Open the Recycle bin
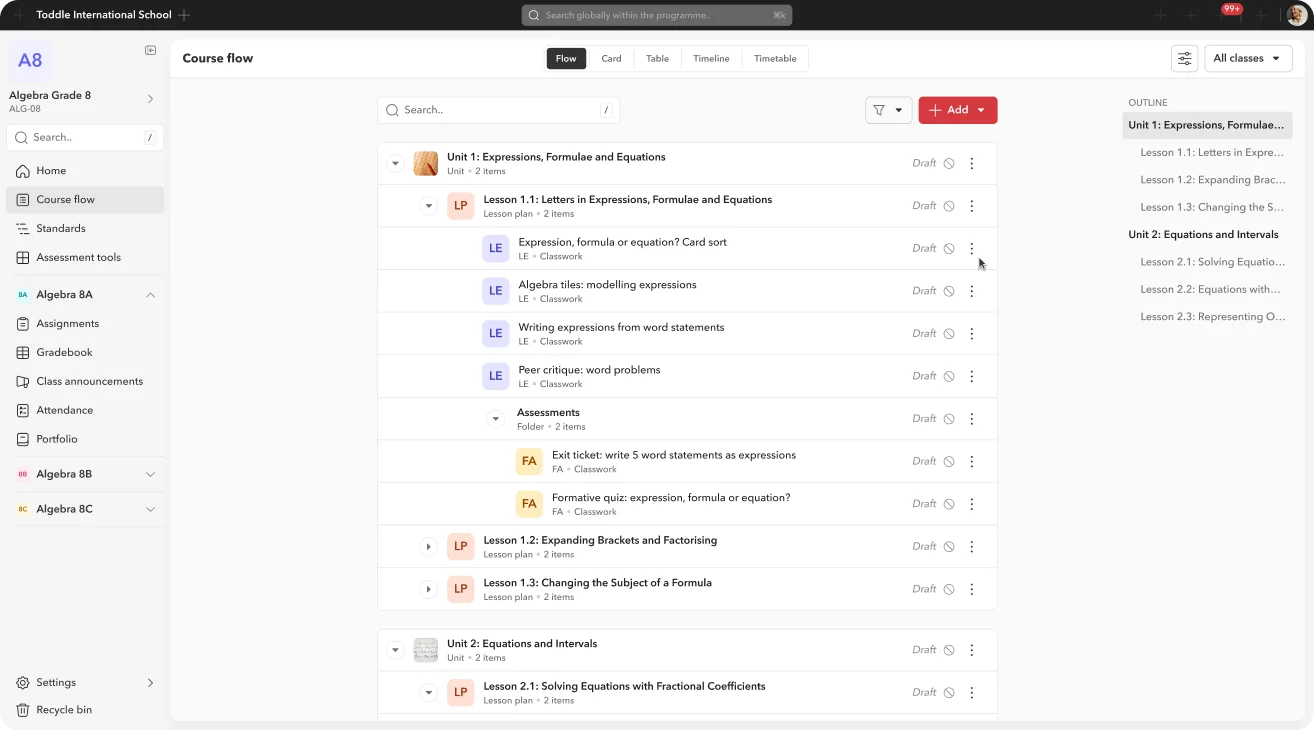The image size is (1314, 730). click(x=85, y=710)
